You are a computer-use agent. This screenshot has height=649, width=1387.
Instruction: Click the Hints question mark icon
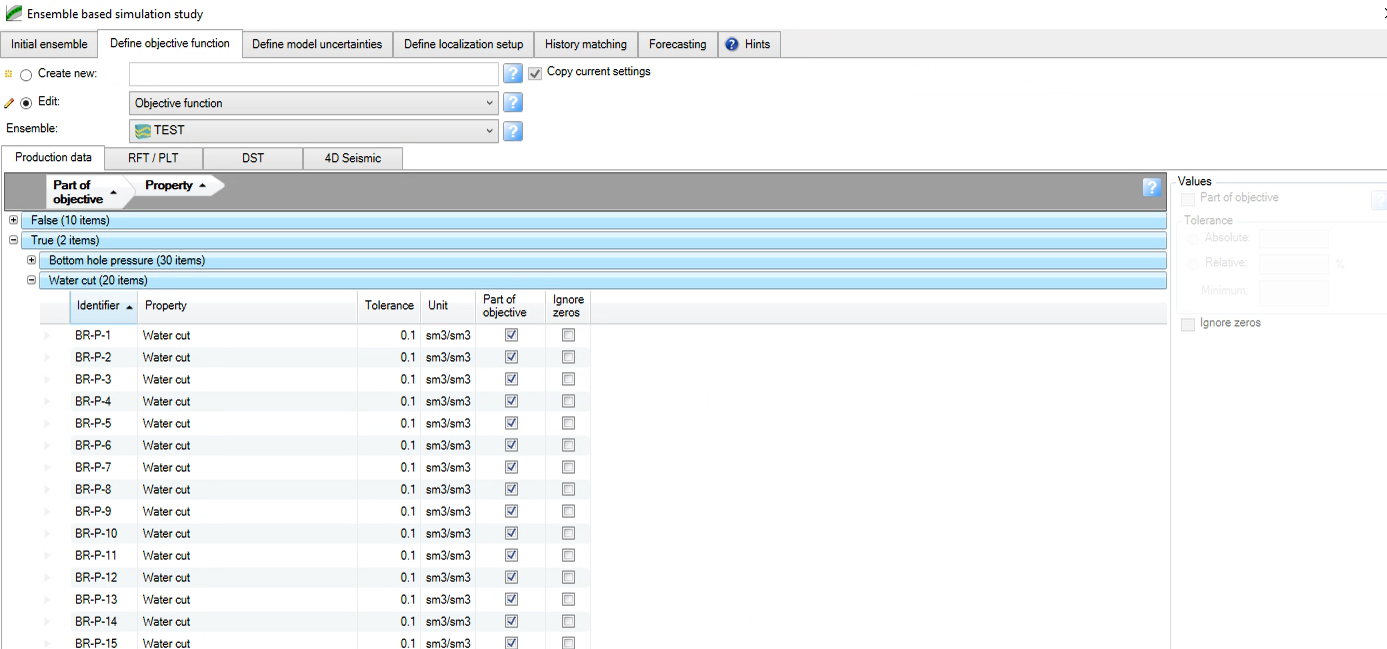pyautogui.click(x=731, y=45)
